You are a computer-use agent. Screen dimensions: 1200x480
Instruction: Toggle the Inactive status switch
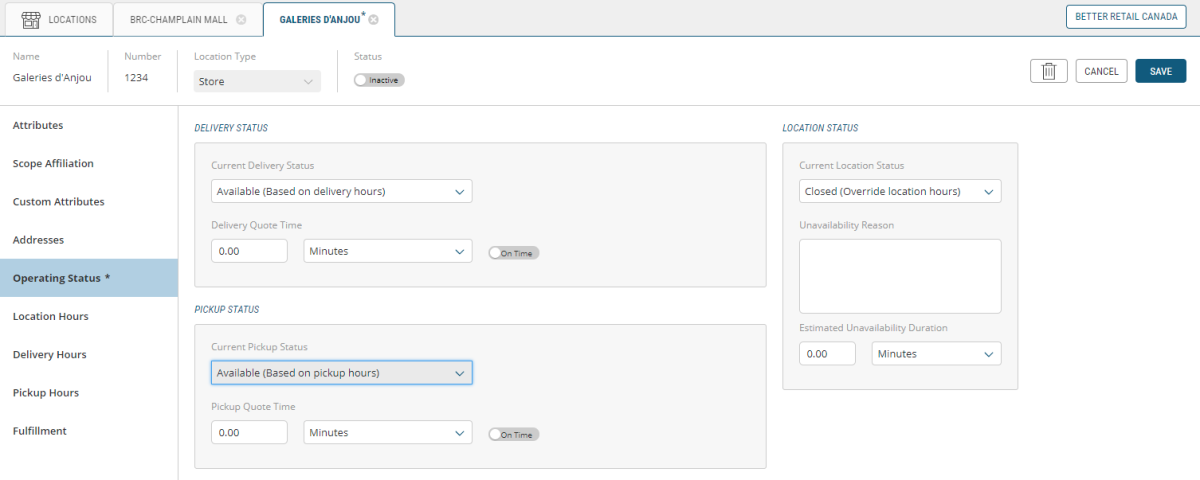(379, 80)
